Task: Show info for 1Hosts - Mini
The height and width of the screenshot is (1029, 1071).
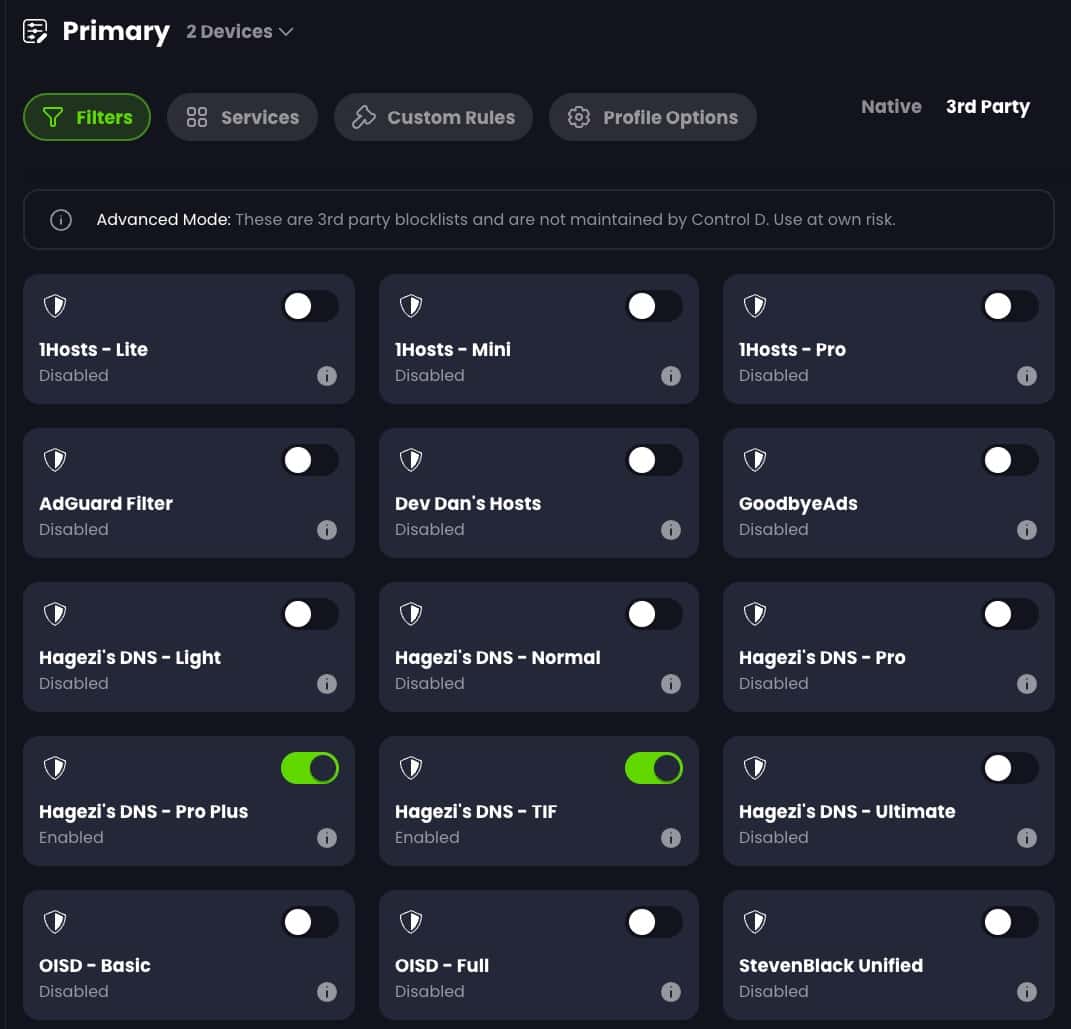Action: (671, 376)
